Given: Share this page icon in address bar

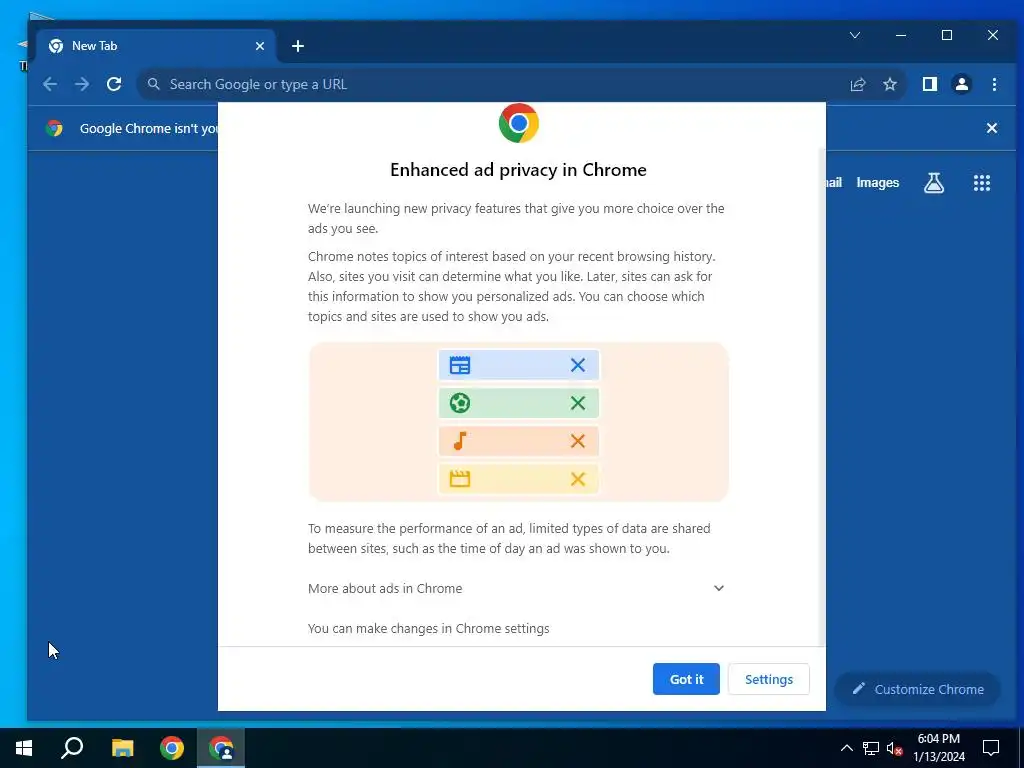Looking at the screenshot, I should pyautogui.click(x=857, y=84).
